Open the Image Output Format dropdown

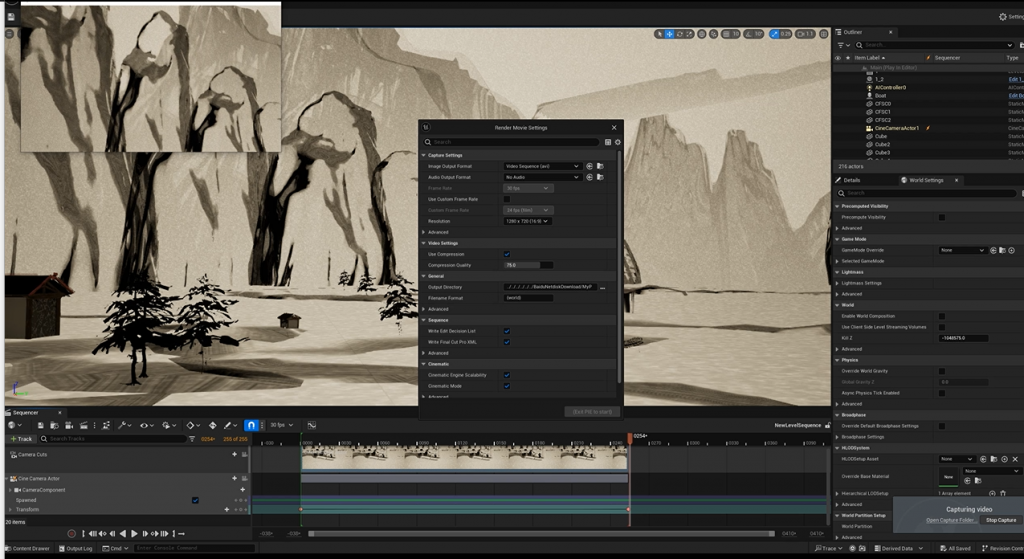tap(542, 167)
